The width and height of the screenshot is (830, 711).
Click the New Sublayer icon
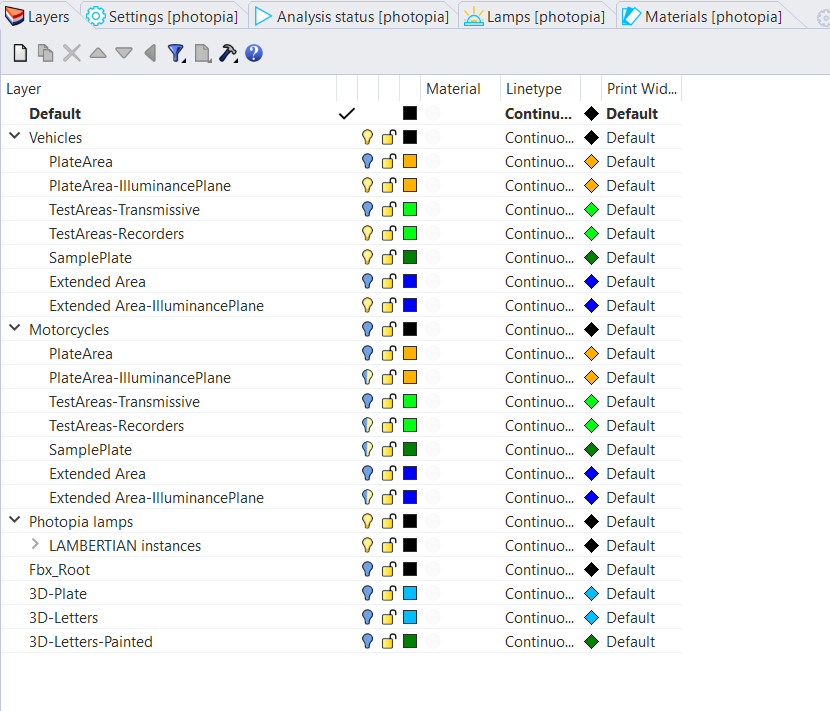(x=46, y=53)
